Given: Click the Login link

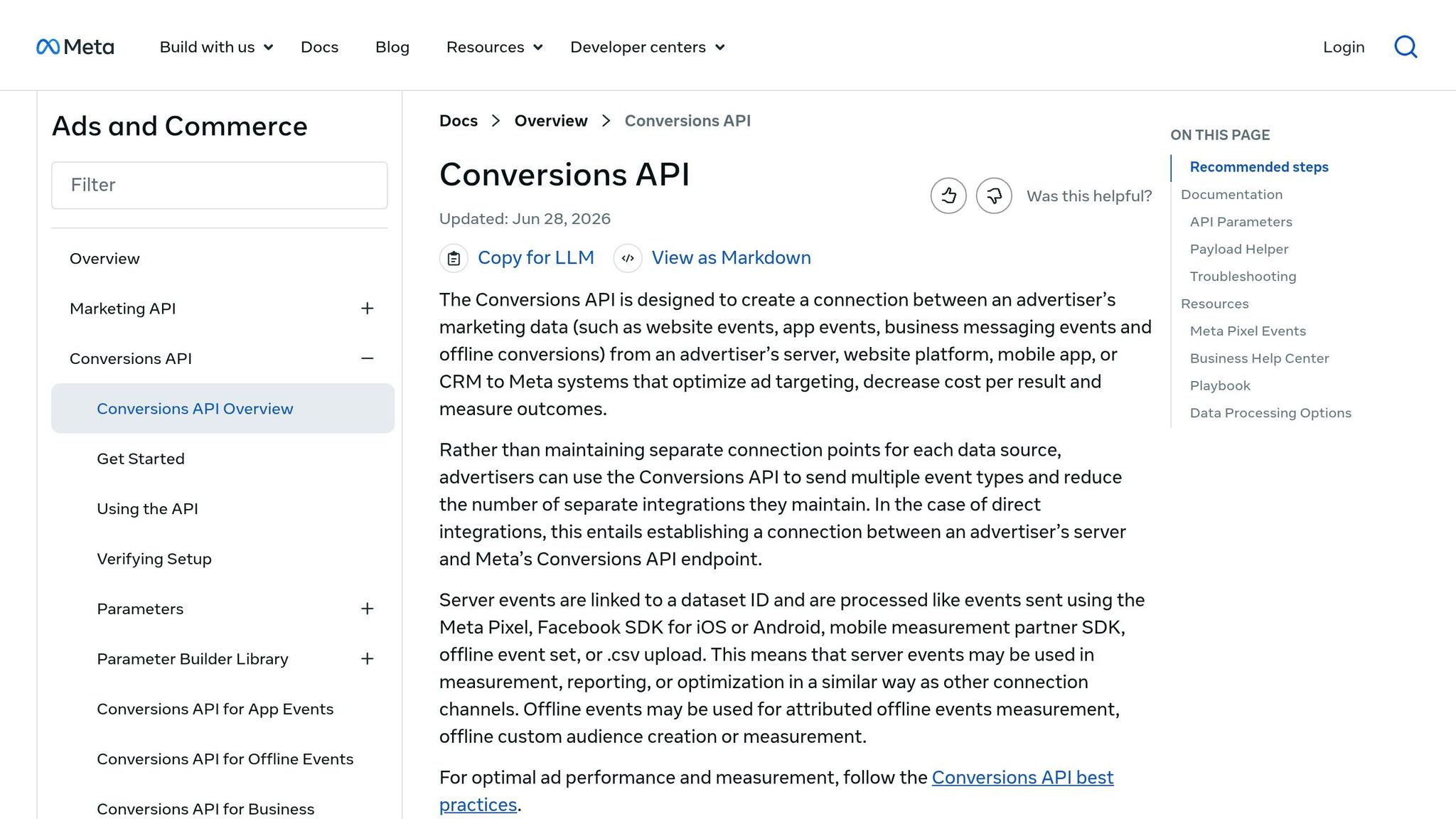Looking at the screenshot, I should pos(1344,47).
